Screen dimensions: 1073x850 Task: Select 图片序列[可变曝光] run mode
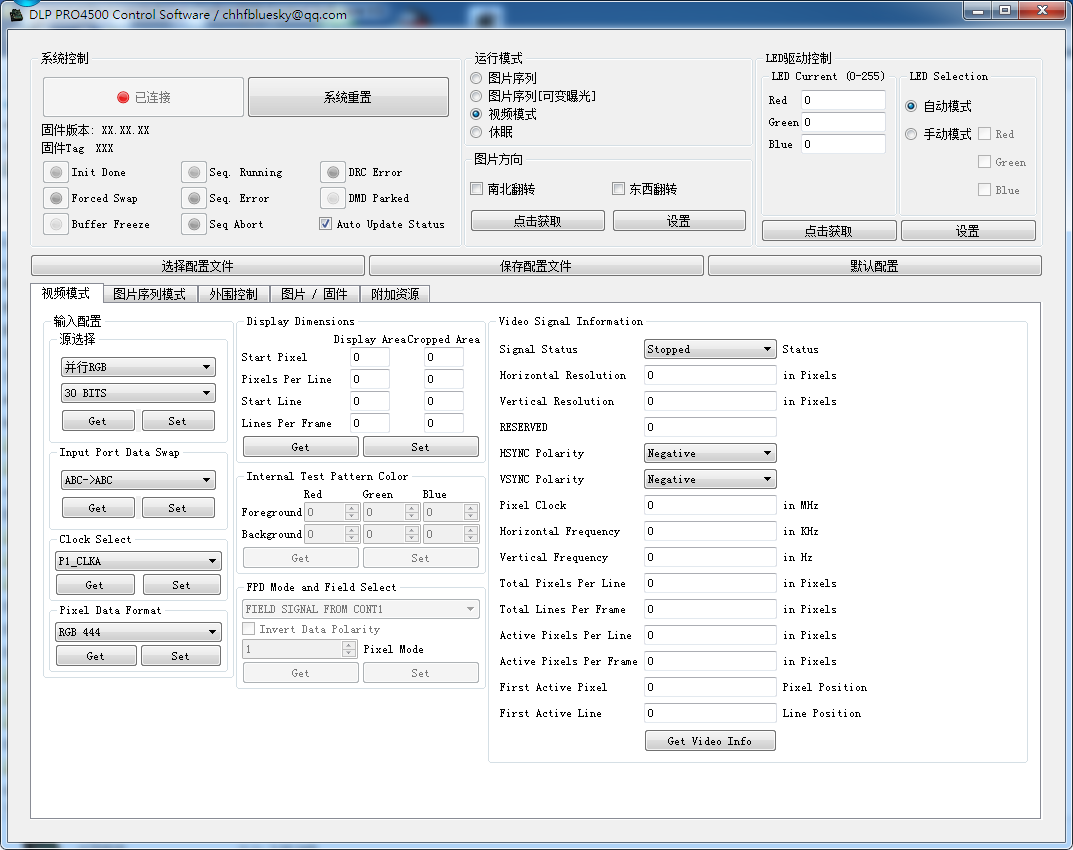pos(476,96)
